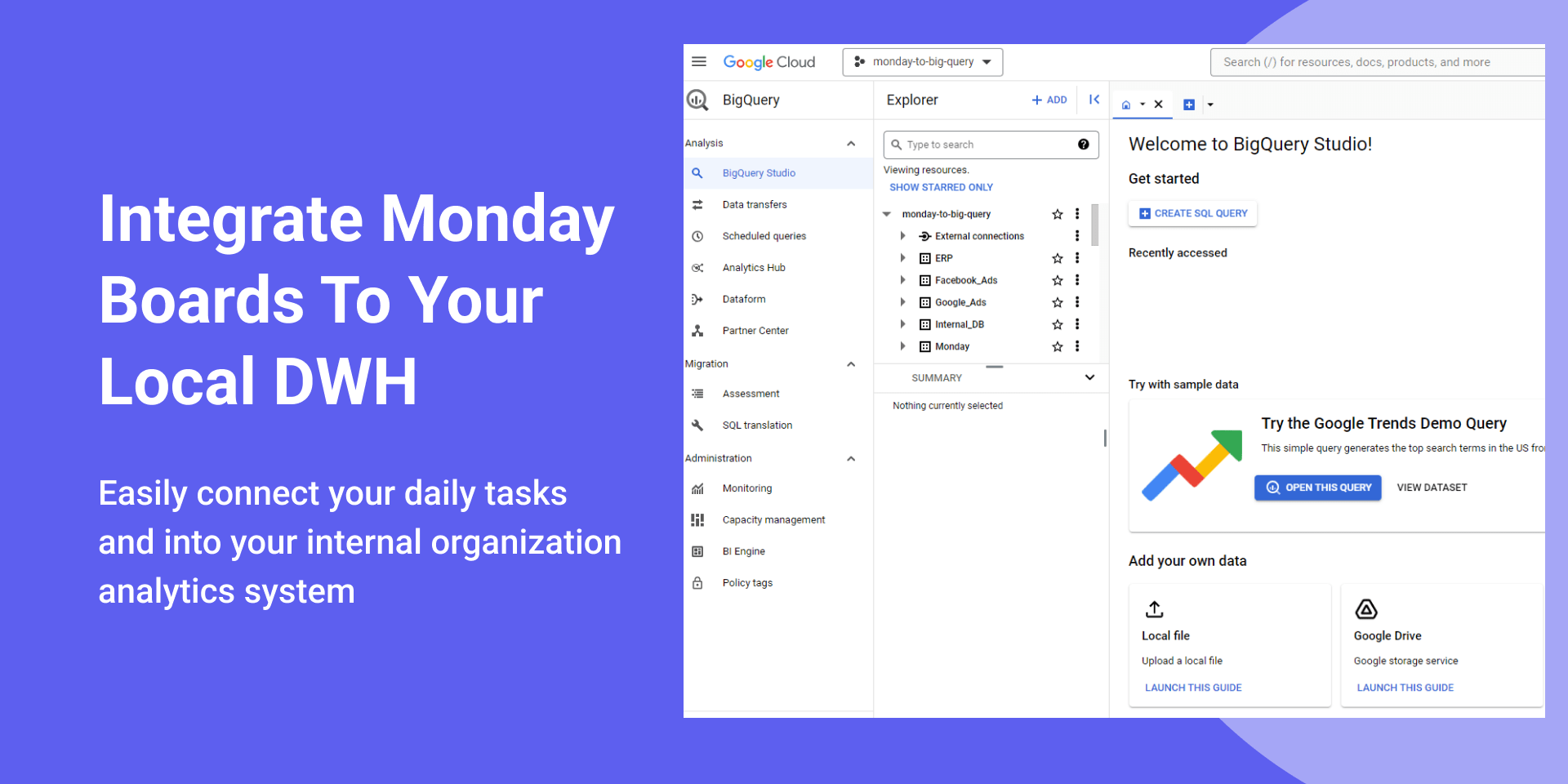Screen dimensions: 1568x784
Task: Star the monday-to-big-query project
Action: pyautogui.click(x=1058, y=214)
